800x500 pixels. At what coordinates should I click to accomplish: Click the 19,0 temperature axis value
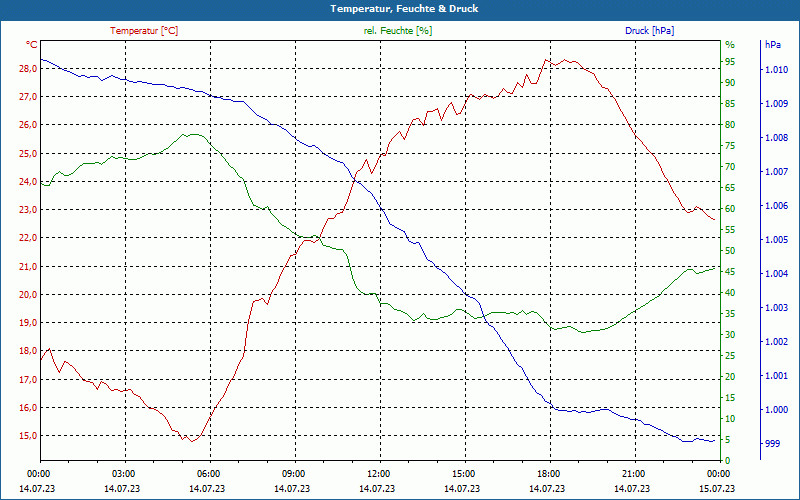(x=28, y=322)
